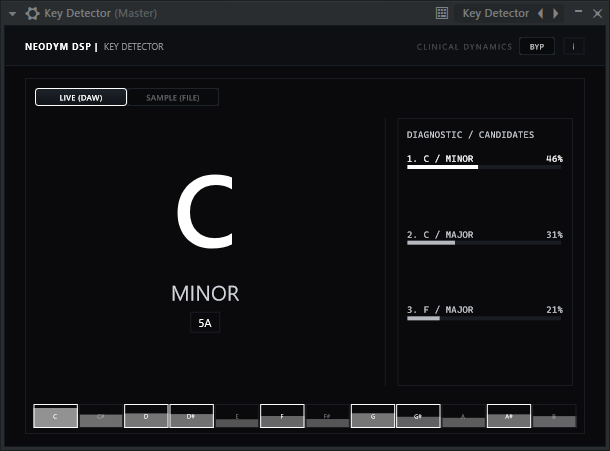Screen dimensions: 610x451
Task: Toggle the BYP bypass button
Action: point(536,47)
